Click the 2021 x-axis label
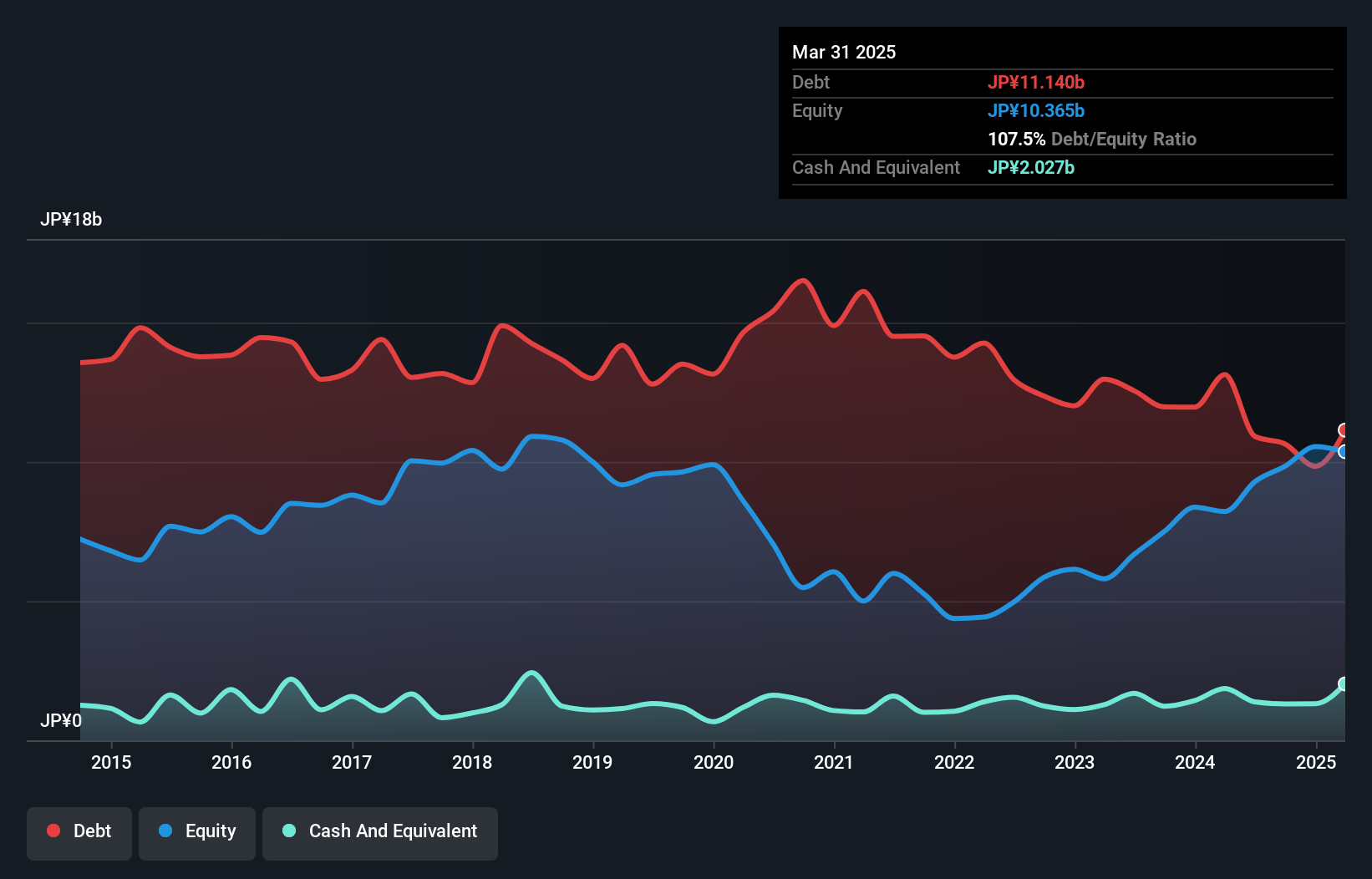1372x879 pixels. (x=834, y=762)
